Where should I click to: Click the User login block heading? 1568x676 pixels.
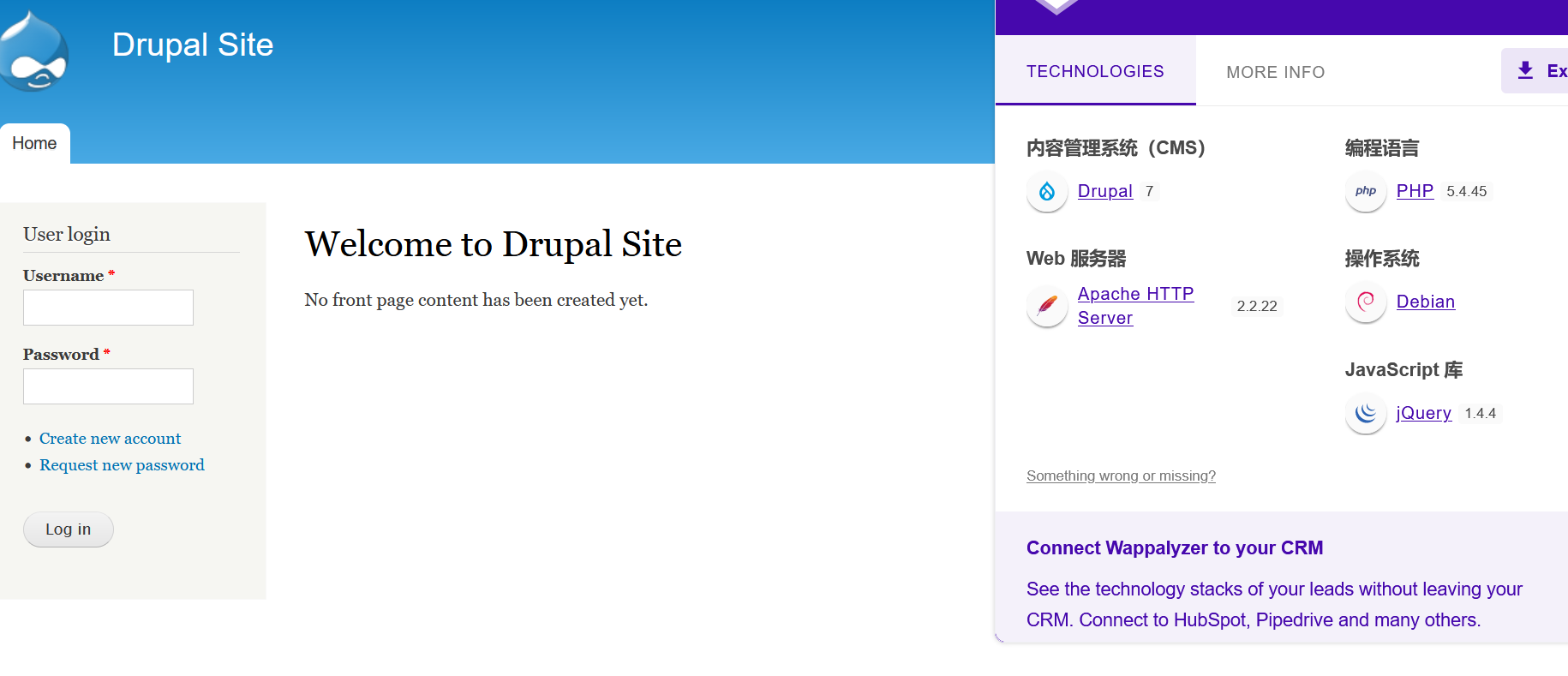[x=67, y=234]
